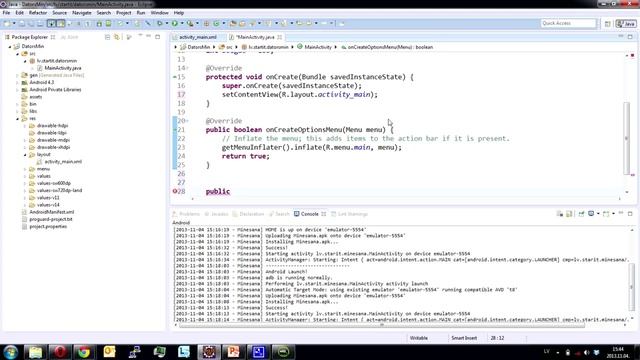
Task: Open the Source menu
Action: (59, 13)
